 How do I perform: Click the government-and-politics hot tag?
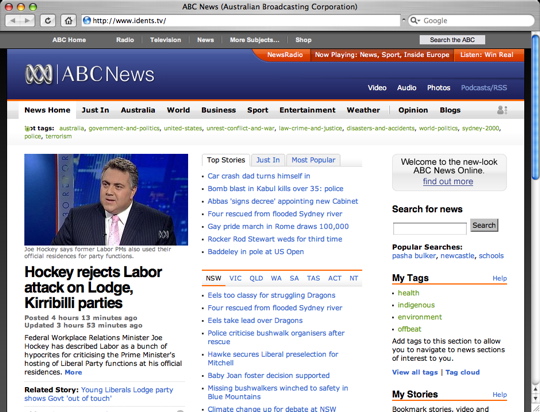tap(124, 128)
